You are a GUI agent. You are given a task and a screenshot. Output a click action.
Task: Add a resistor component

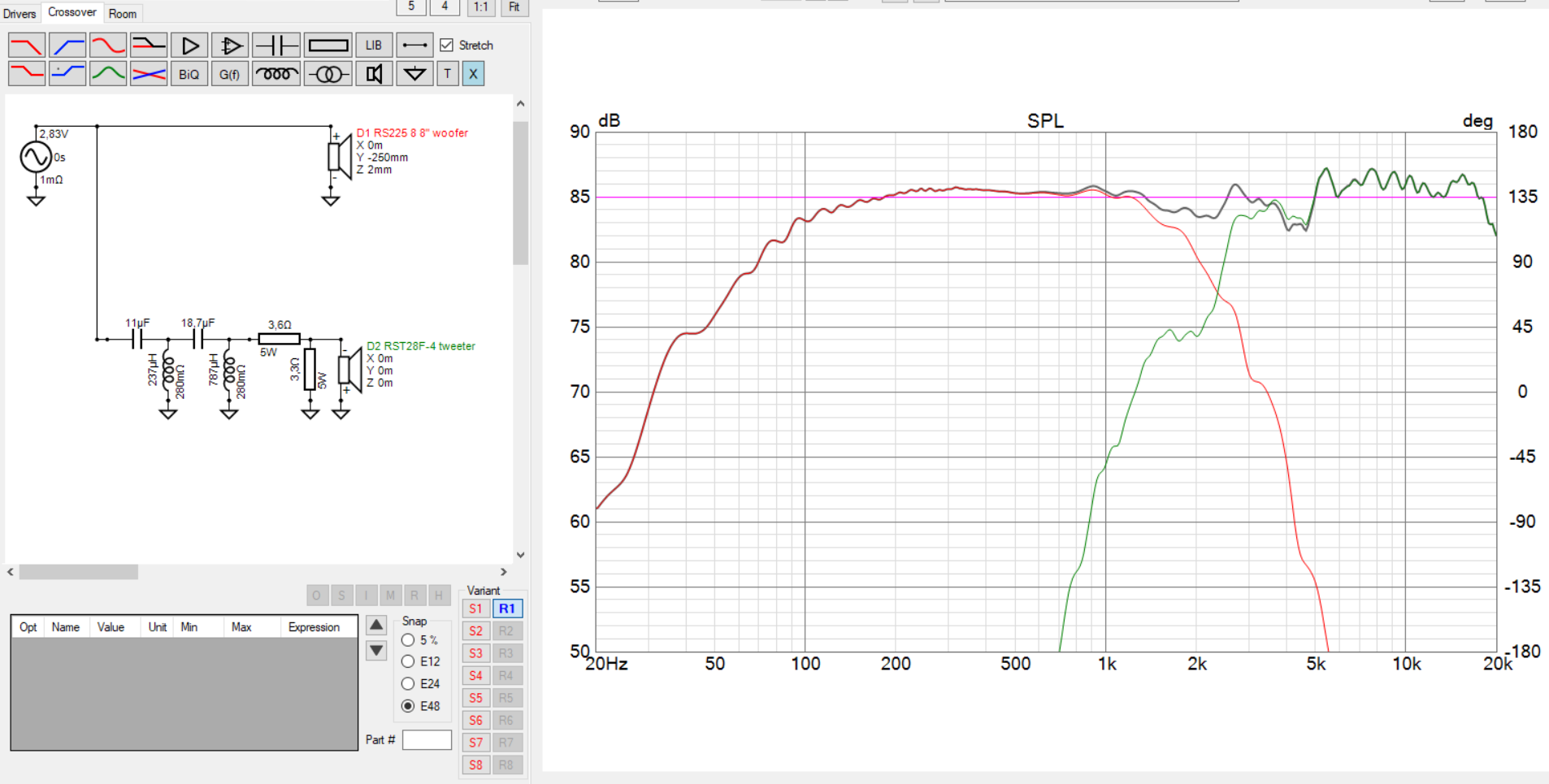click(328, 45)
